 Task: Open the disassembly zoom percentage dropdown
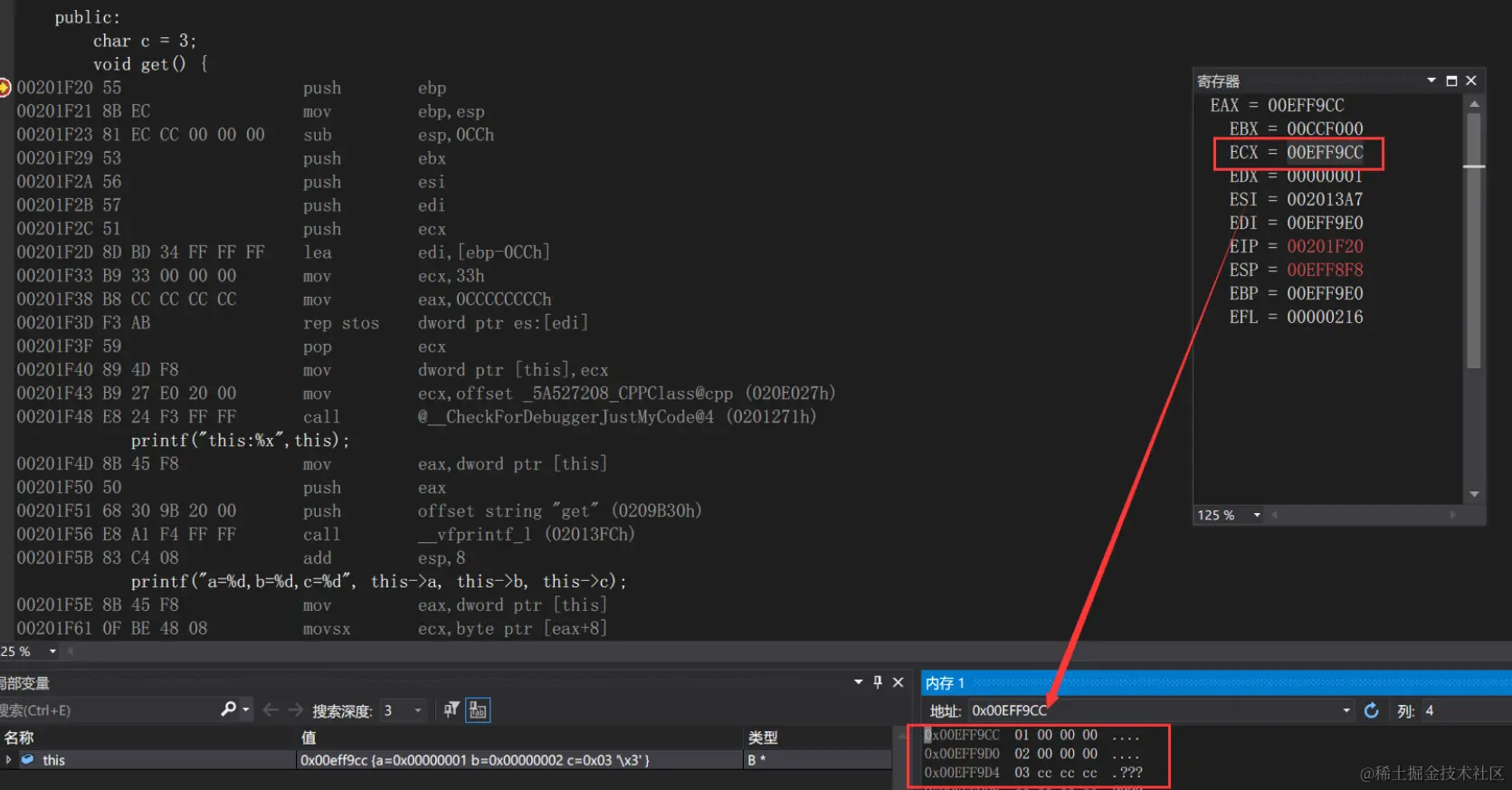tap(52, 652)
